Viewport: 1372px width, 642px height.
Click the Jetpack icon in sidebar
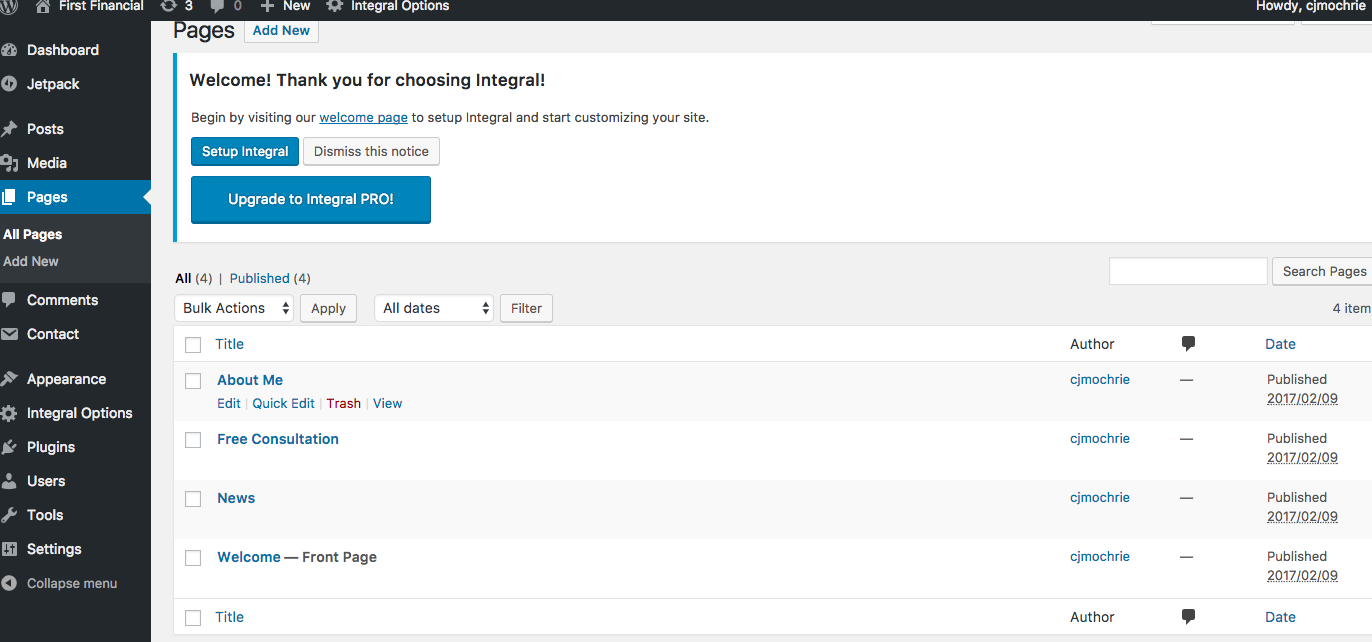[x=9, y=84]
